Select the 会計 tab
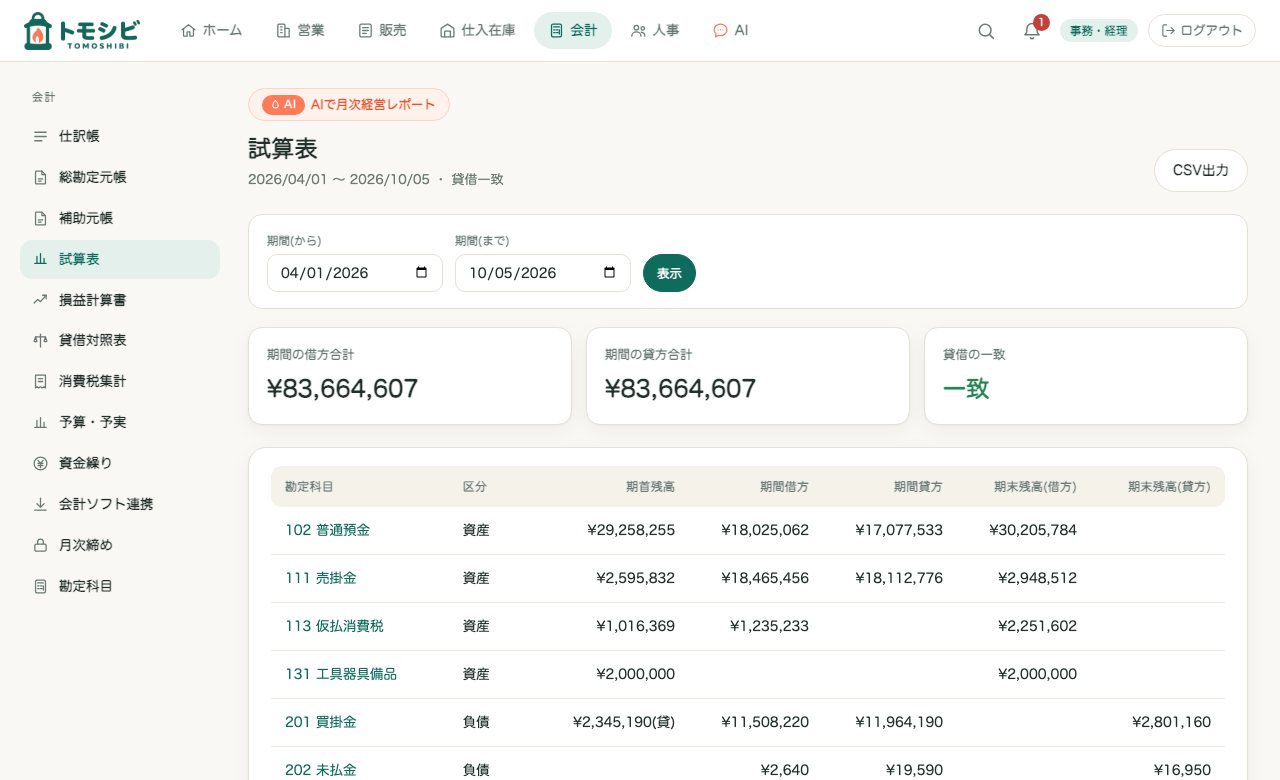Image resolution: width=1280 pixels, height=780 pixels. pyautogui.click(x=573, y=31)
